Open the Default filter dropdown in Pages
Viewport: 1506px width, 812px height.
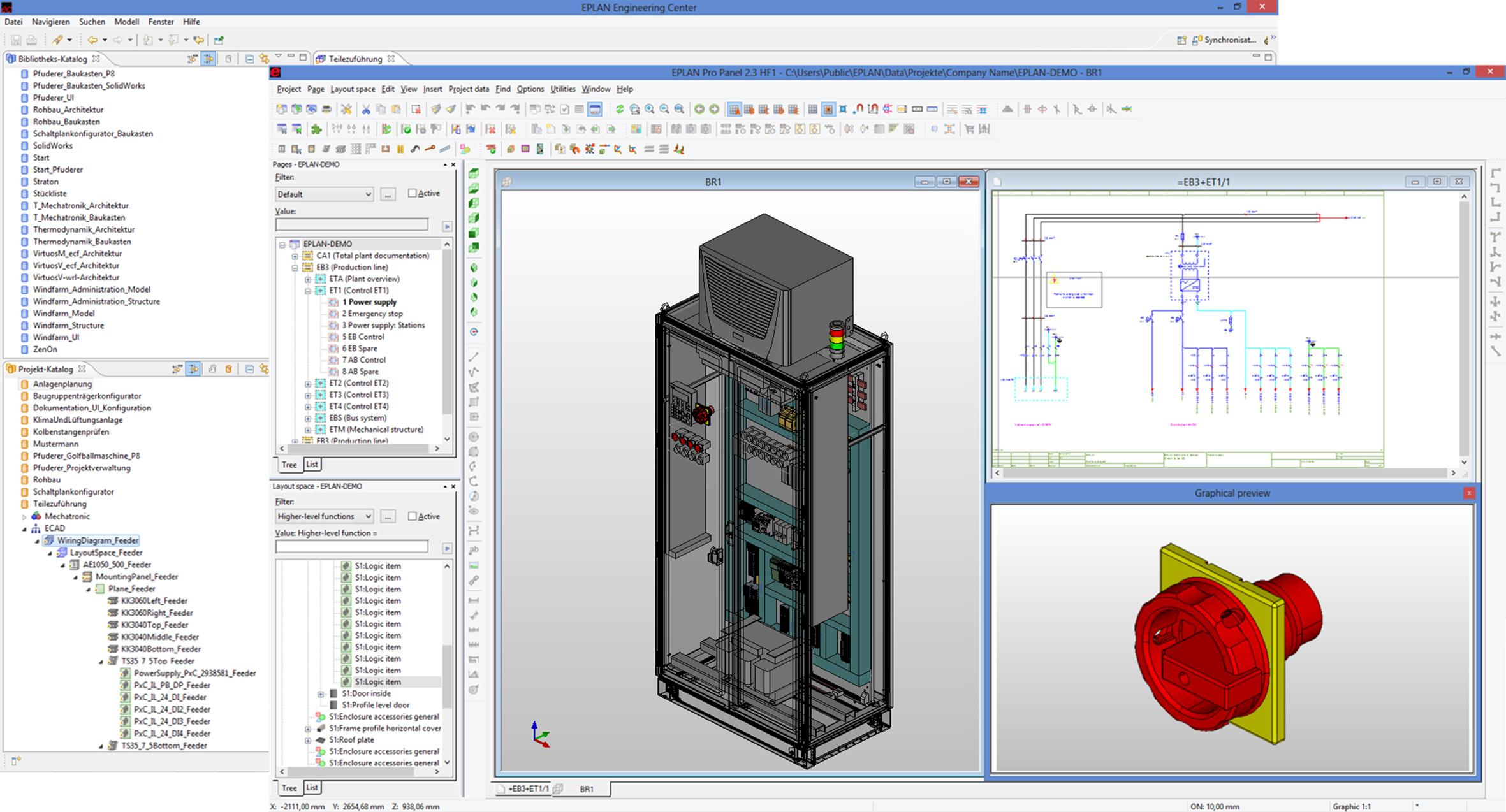coord(325,194)
